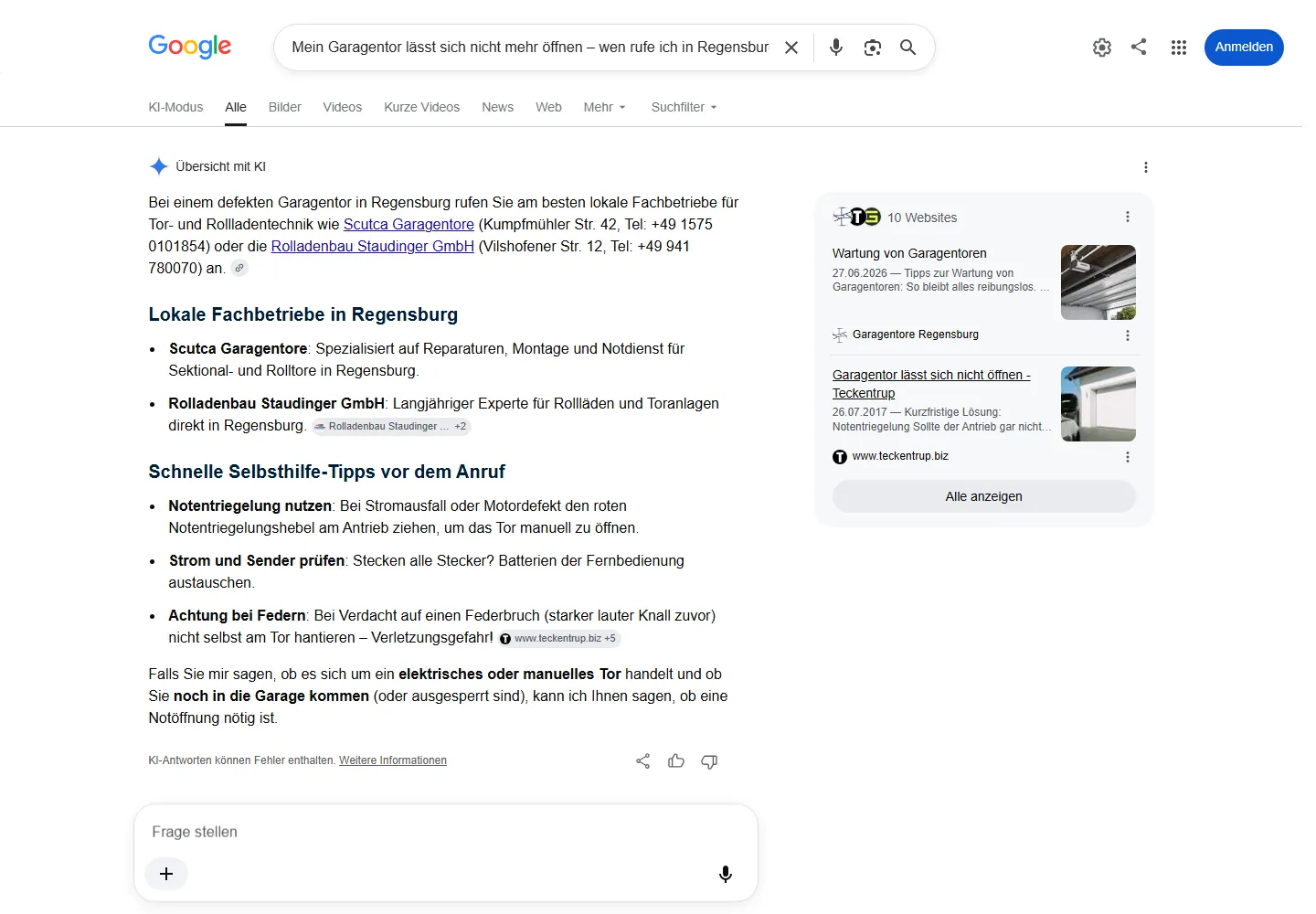This screenshot has height=914, width=1316.
Task: Switch to KI-Modus tab
Action: pyautogui.click(x=175, y=107)
